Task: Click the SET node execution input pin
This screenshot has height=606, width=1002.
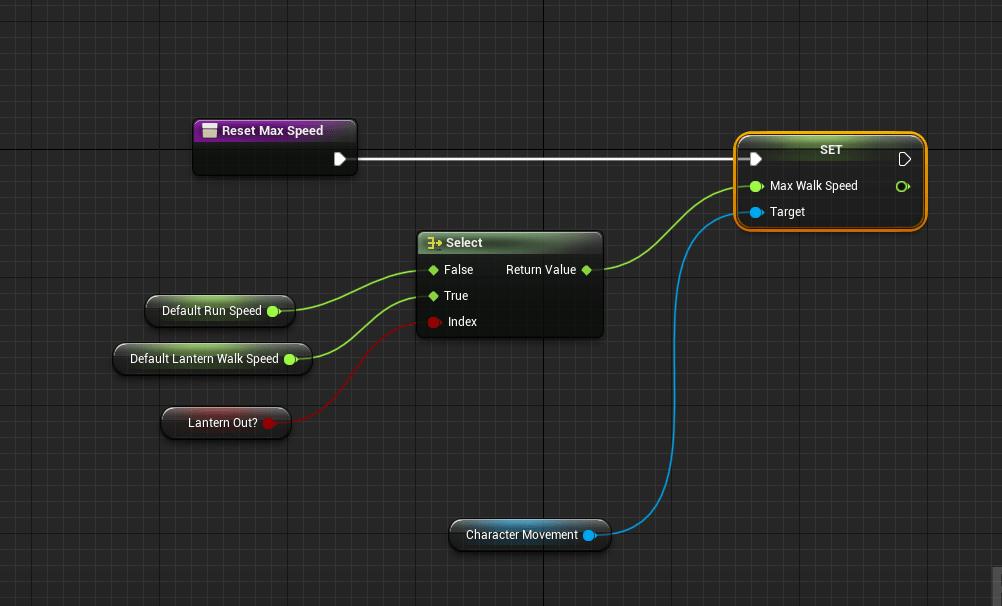Action: 756,159
